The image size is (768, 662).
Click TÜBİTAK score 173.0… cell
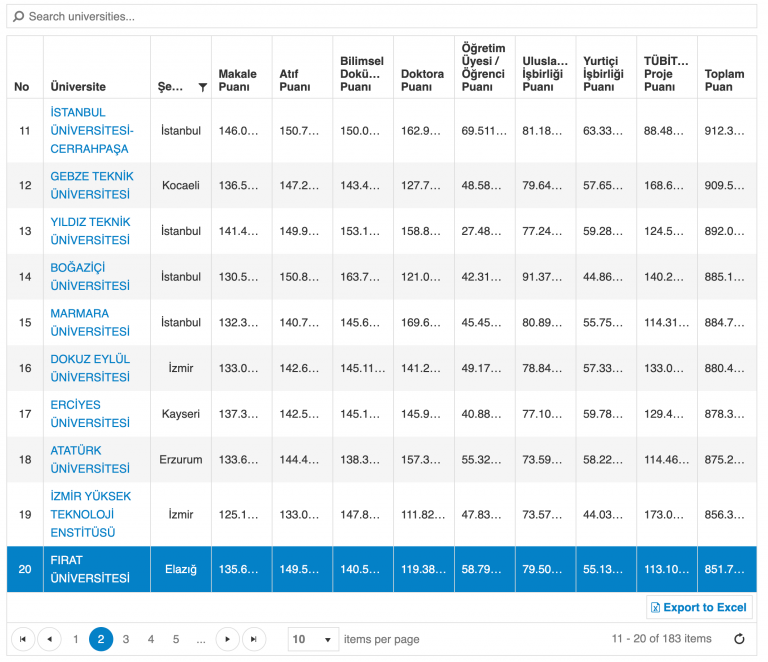click(667, 515)
